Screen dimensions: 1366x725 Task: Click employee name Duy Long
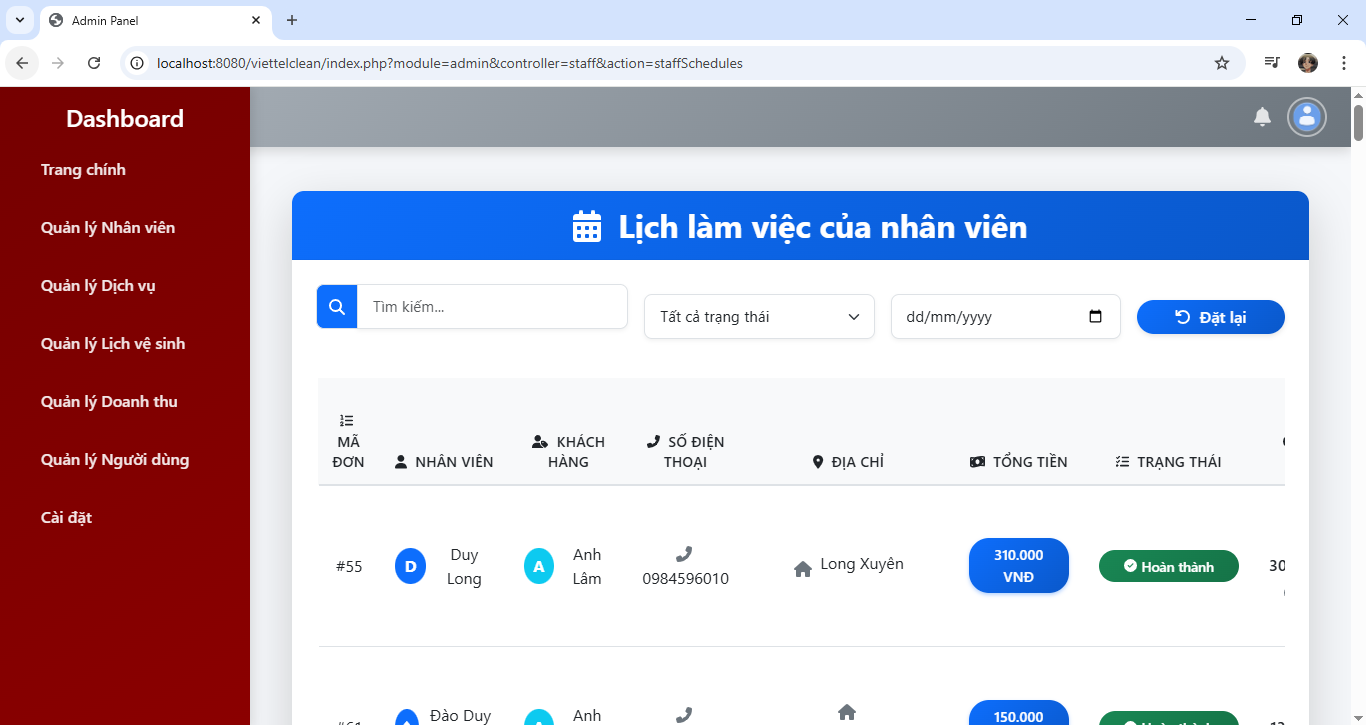click(464, 566)
